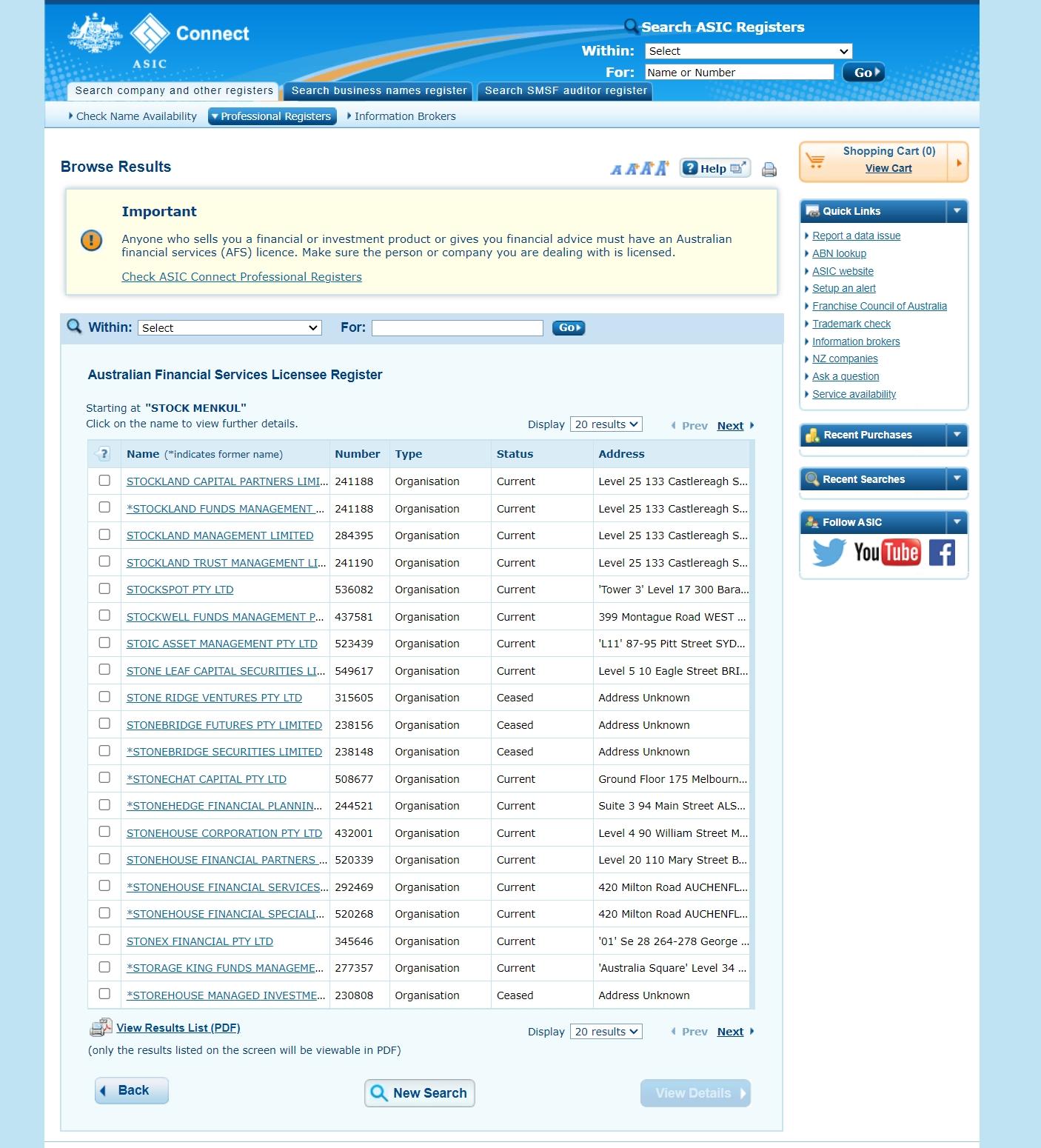Viewport: 1041px width, 1148px height.
Task: Click the PDF icon beside View Results List
Action: point(101,1028)
